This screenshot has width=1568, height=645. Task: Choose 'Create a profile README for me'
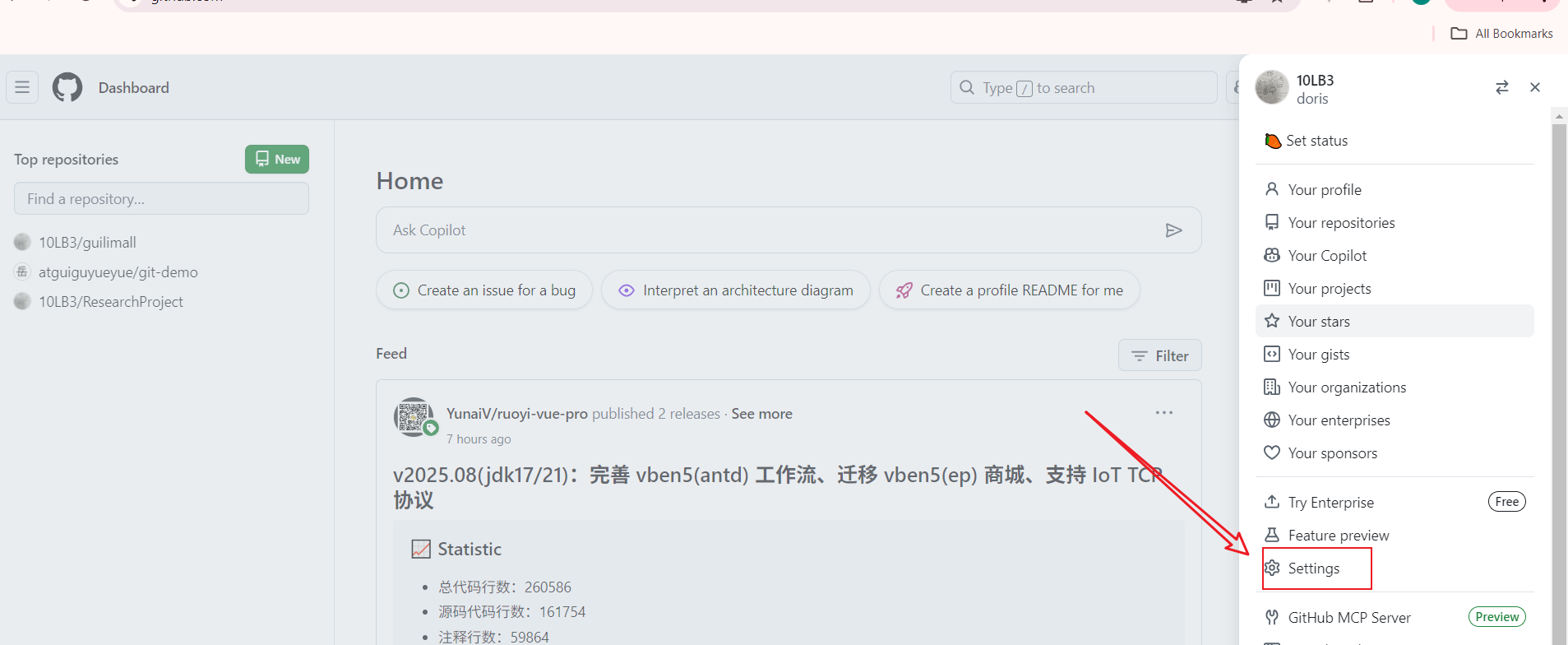pyautogui.click(x=1010, y=290)
